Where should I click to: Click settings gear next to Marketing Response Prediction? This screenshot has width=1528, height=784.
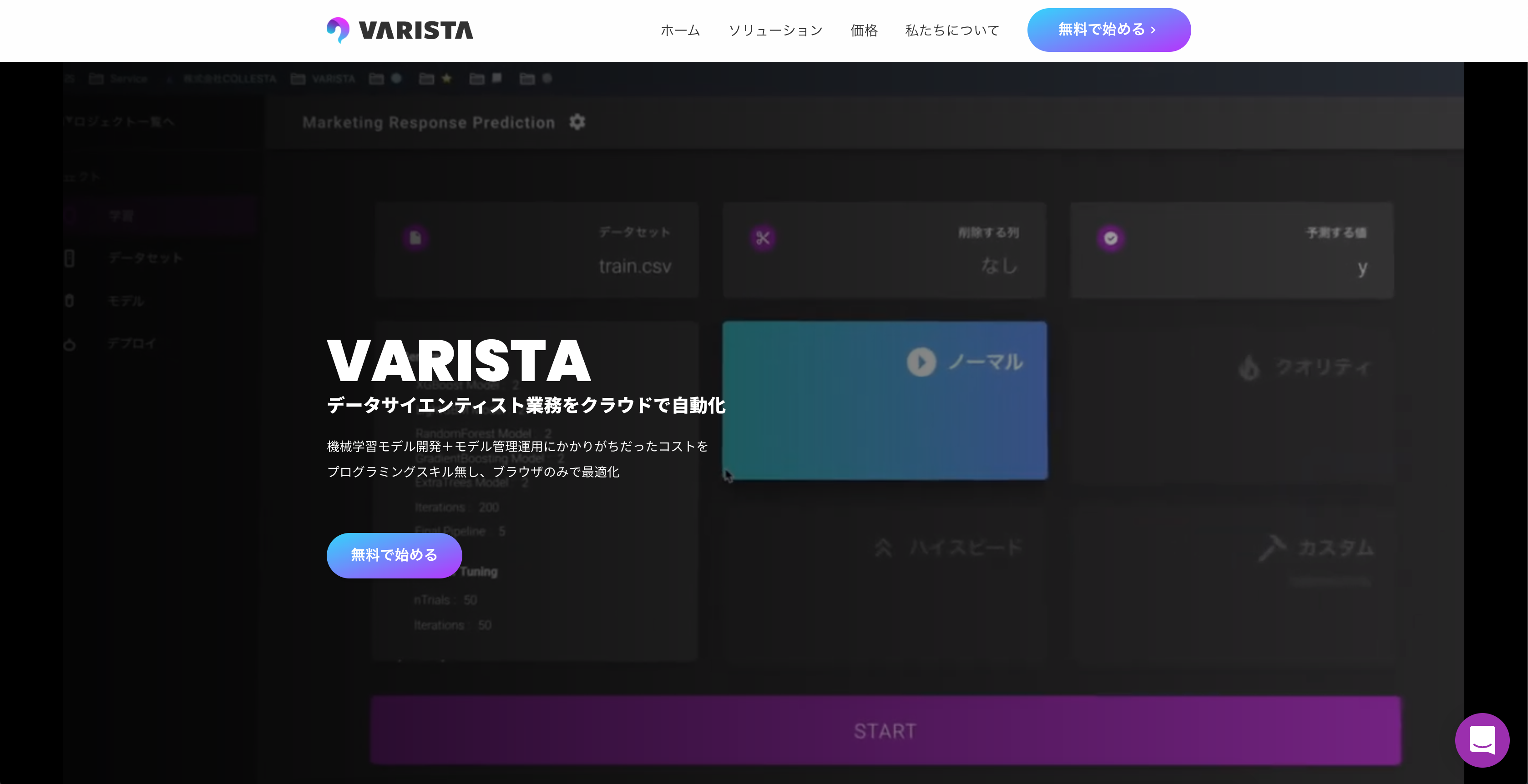(577, 122)
